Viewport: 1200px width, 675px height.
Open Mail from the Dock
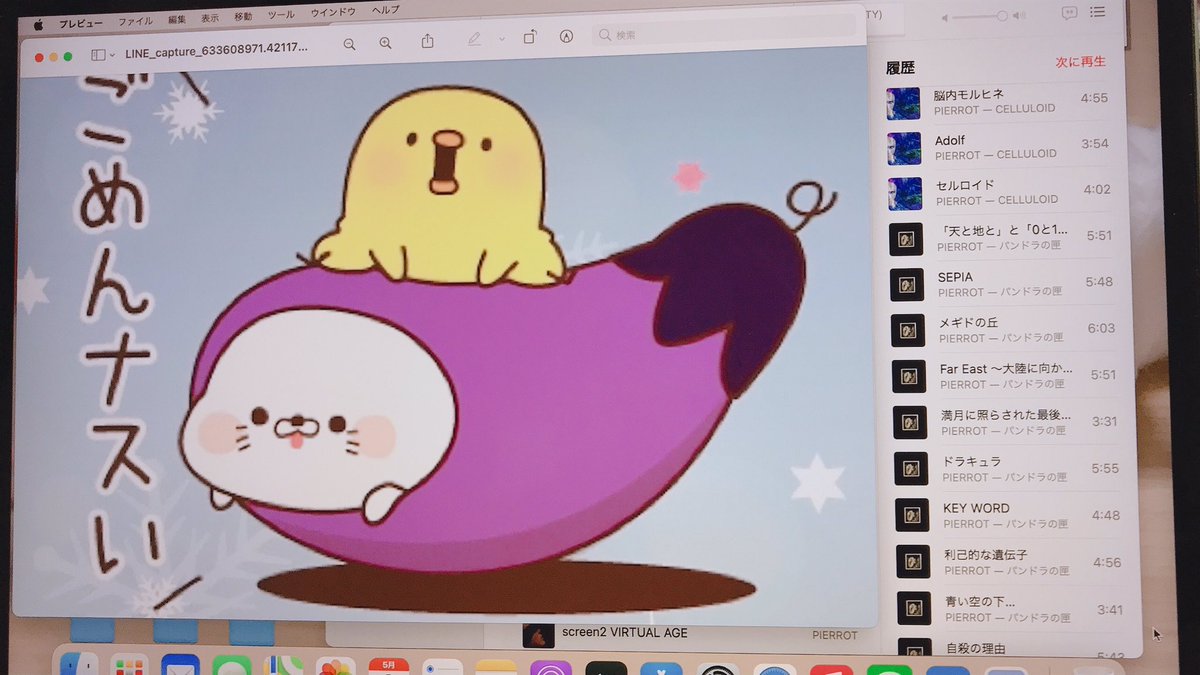tap(180, 665)
